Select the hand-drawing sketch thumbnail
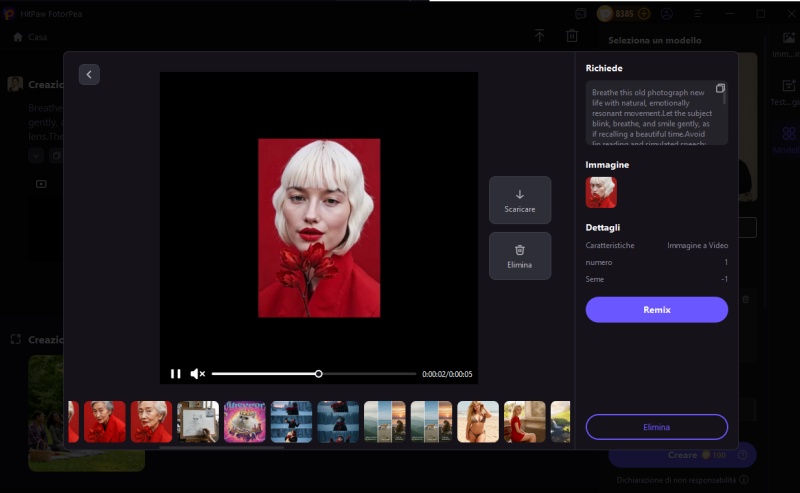 tap(198, 422)
